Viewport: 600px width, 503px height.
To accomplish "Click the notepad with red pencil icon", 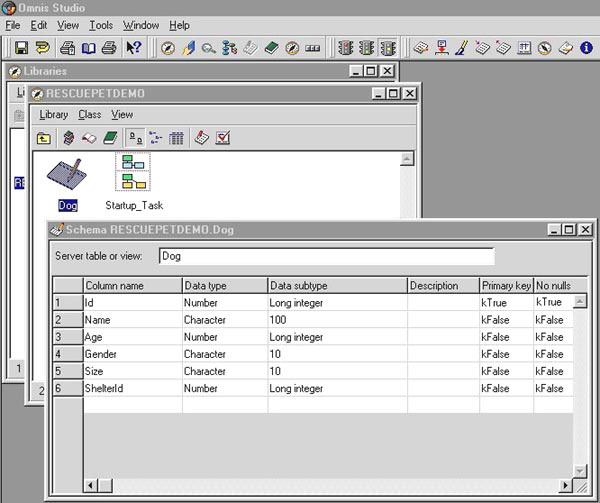I will 202,138.
